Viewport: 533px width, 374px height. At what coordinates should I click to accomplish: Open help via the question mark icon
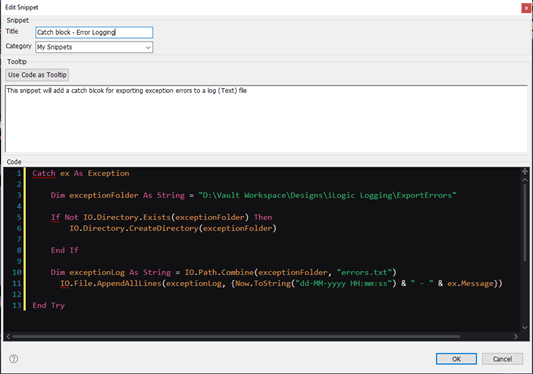14,359
